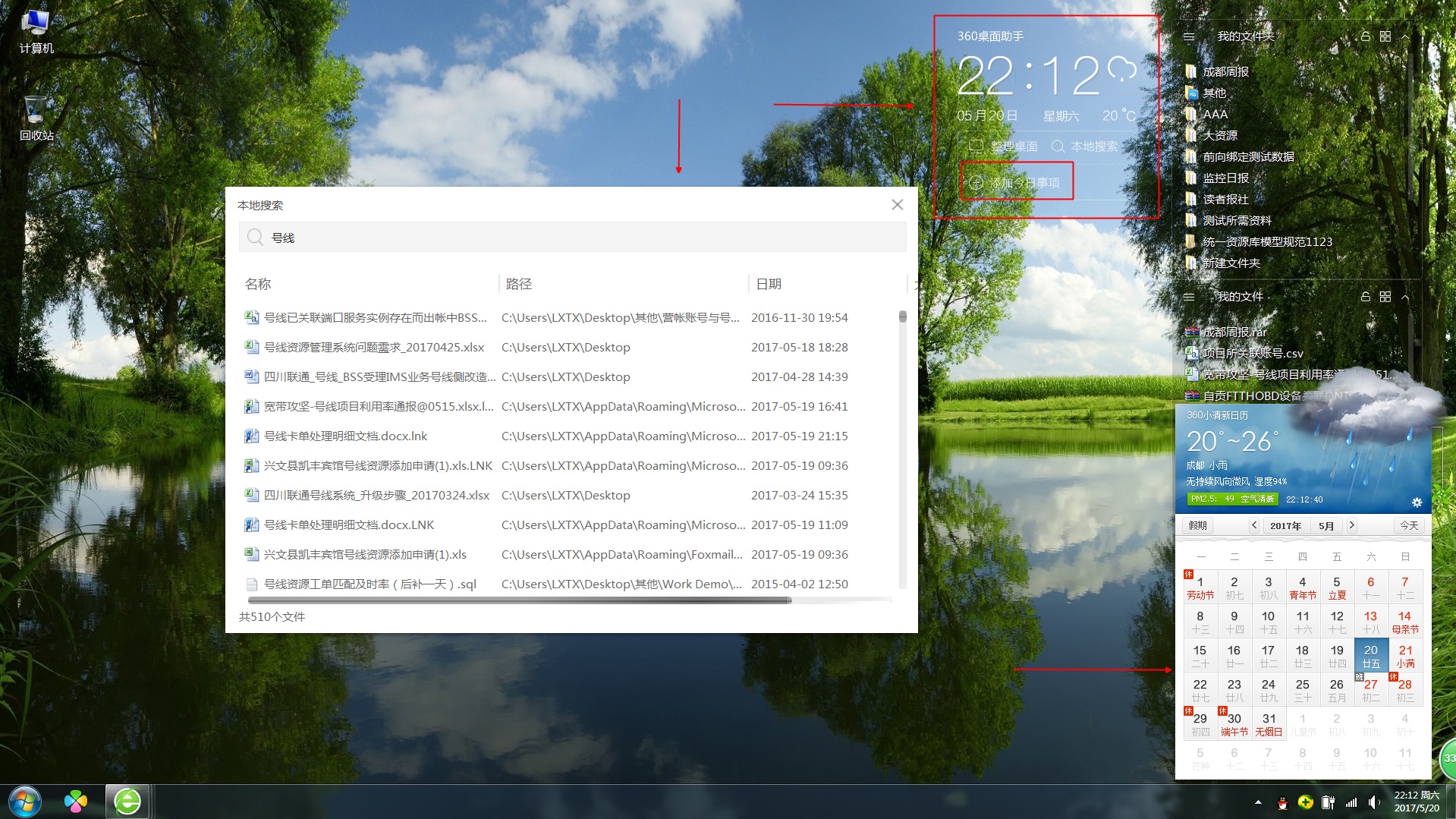Click grid view icon in 我的文件夹 panel

[x=1385, y=36]
